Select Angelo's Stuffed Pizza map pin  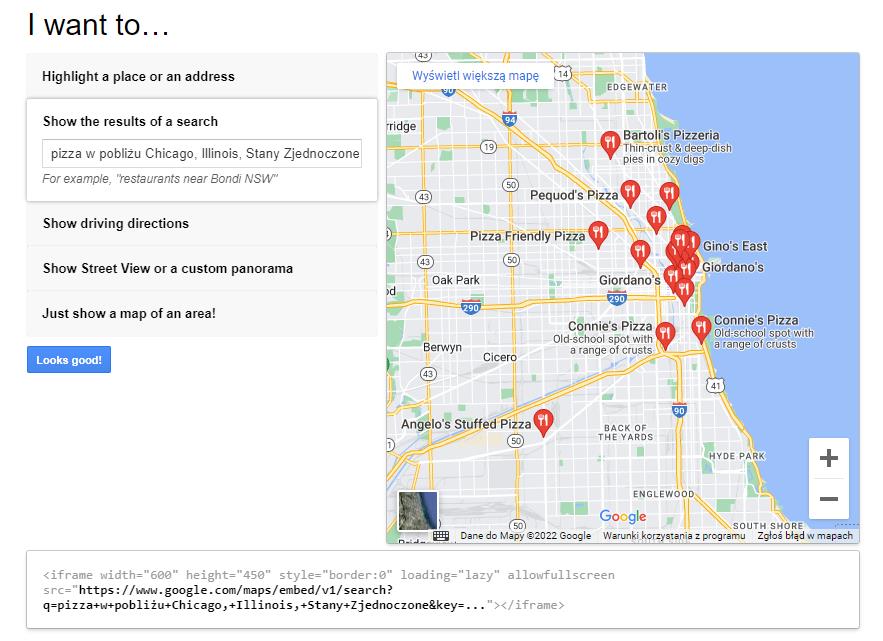click(543, 422)
